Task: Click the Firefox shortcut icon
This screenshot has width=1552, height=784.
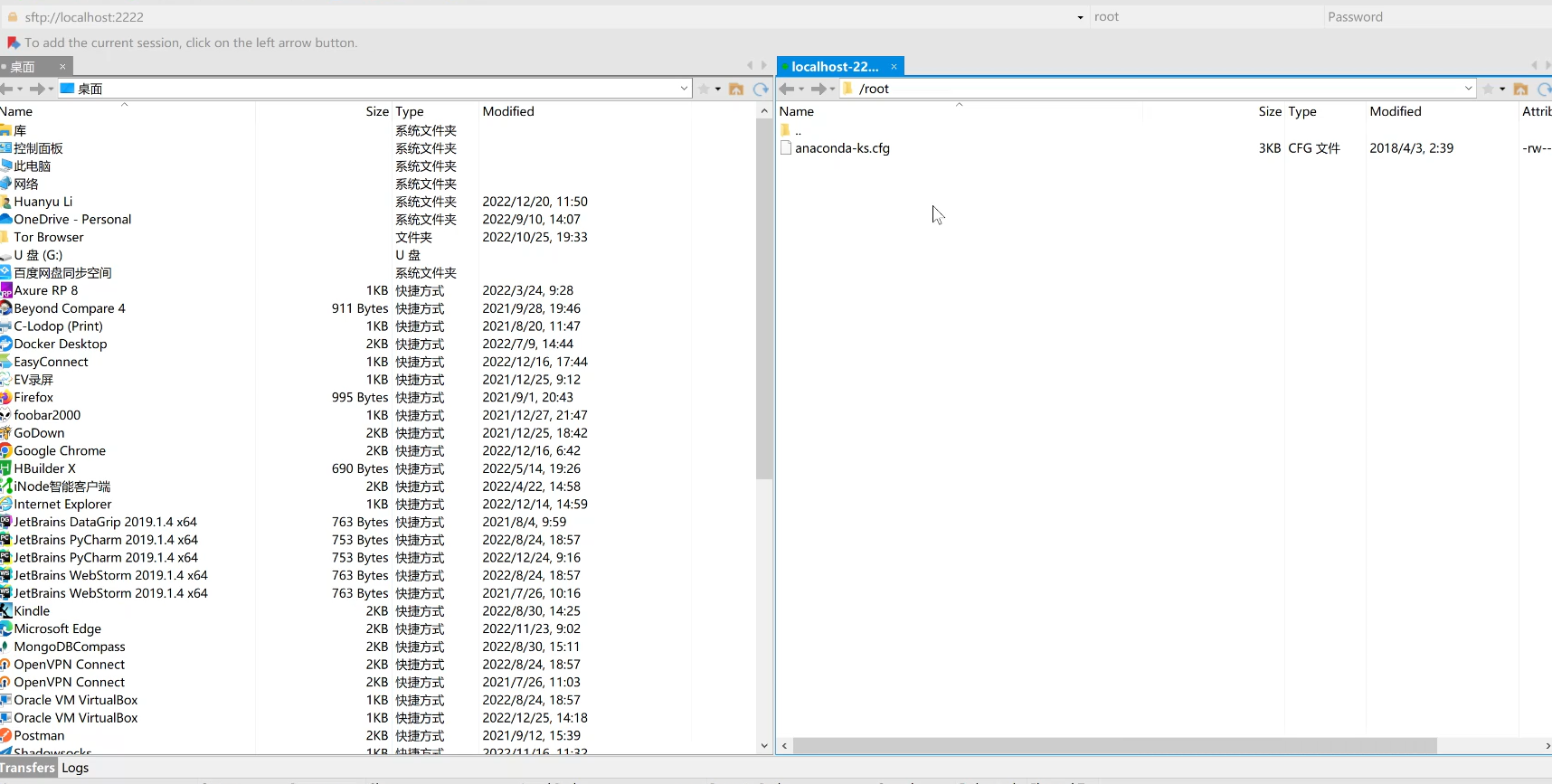Action: (x=6, y=397)
